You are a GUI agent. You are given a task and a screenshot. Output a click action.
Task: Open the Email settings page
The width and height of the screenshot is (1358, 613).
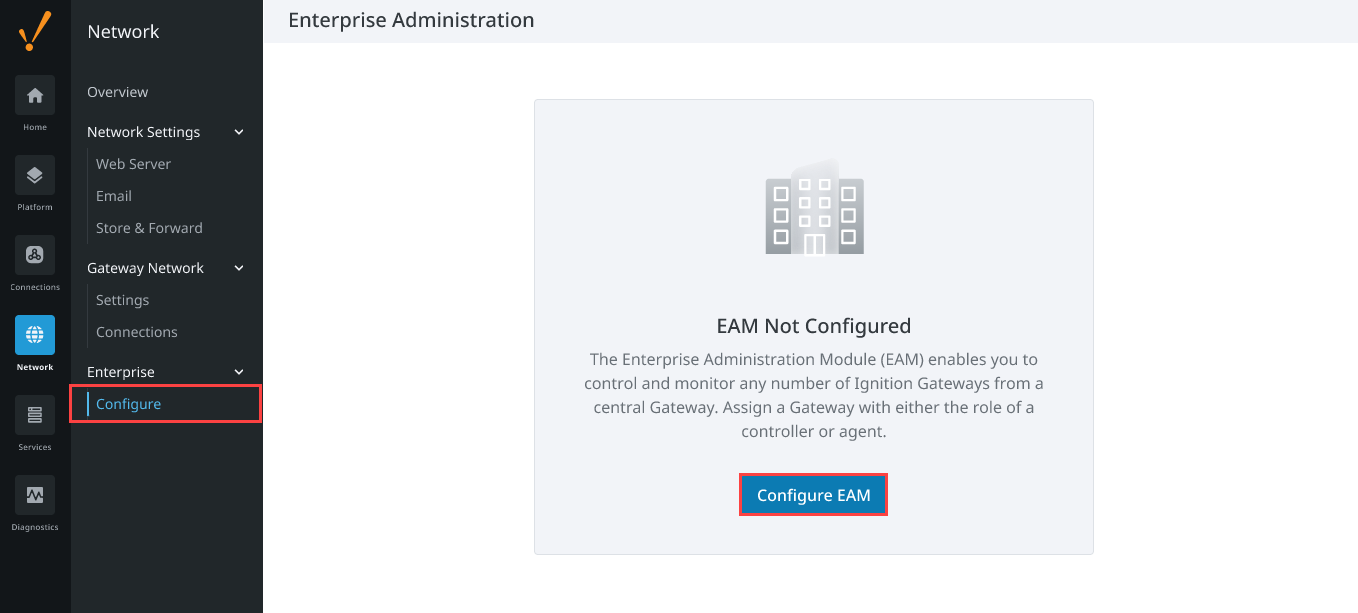[114, 196]
